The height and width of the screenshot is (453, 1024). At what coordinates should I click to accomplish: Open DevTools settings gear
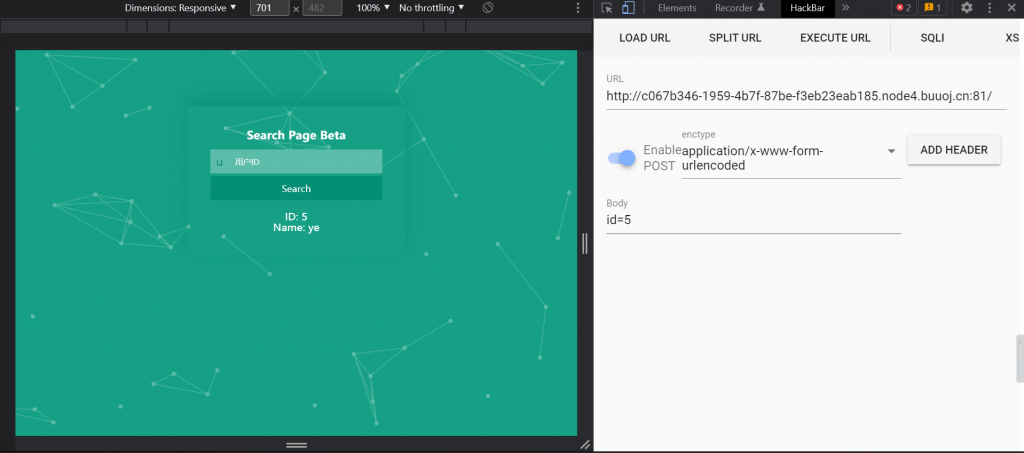(966, 8)
